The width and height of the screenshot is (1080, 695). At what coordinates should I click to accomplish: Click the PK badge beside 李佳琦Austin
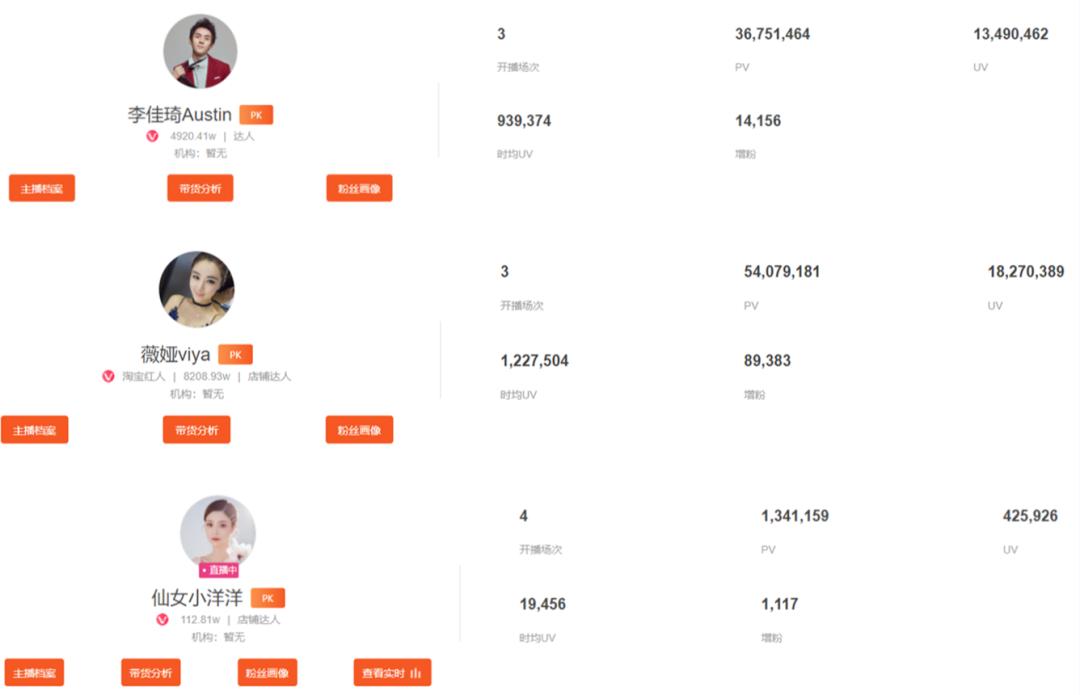[x=256, y=115]
